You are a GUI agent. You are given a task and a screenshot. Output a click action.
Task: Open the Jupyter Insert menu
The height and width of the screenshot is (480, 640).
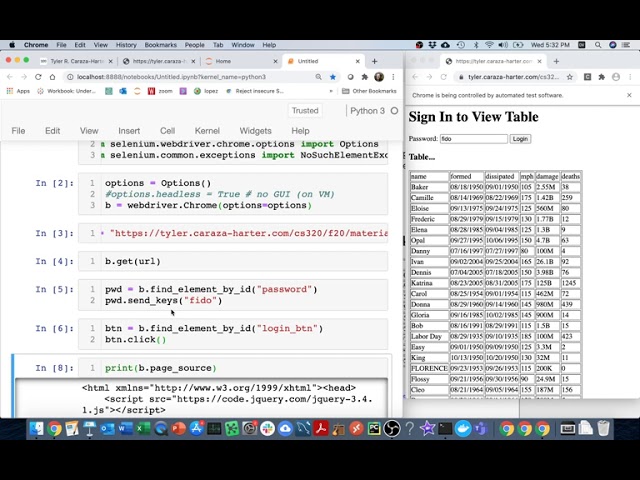pos(129,131)
